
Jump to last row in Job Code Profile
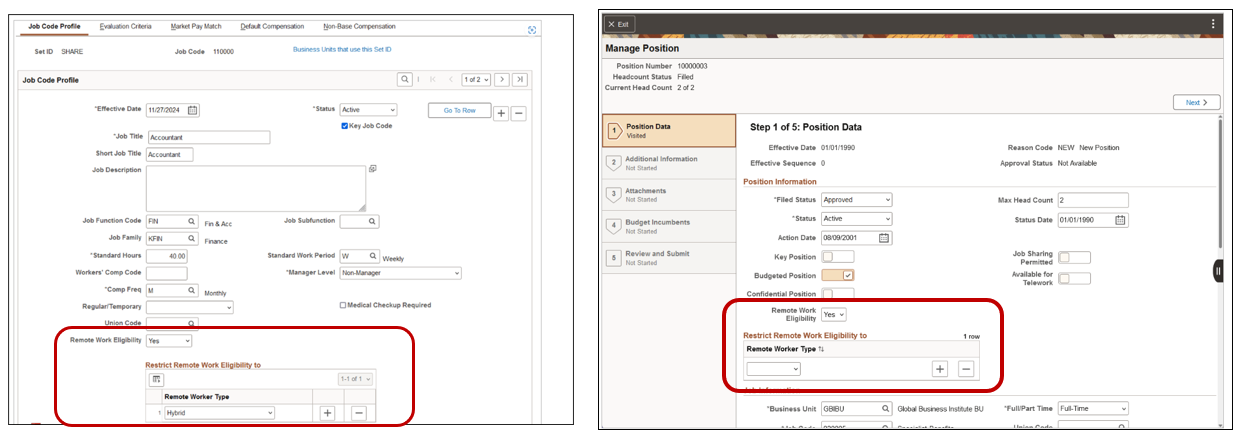pos(520,79)
